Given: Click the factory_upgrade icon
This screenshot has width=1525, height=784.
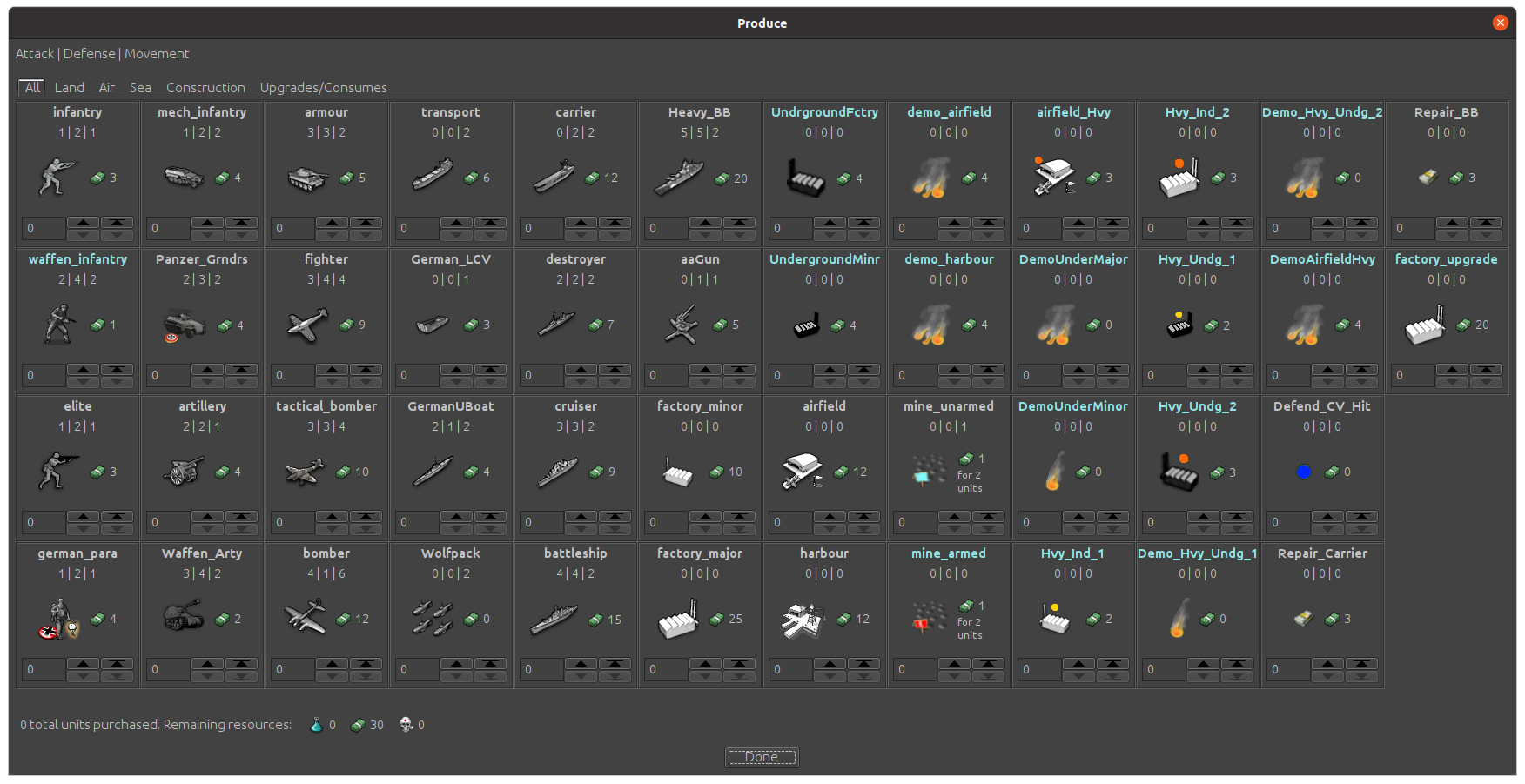Looking at the screenshot, I should [1427, 325].
